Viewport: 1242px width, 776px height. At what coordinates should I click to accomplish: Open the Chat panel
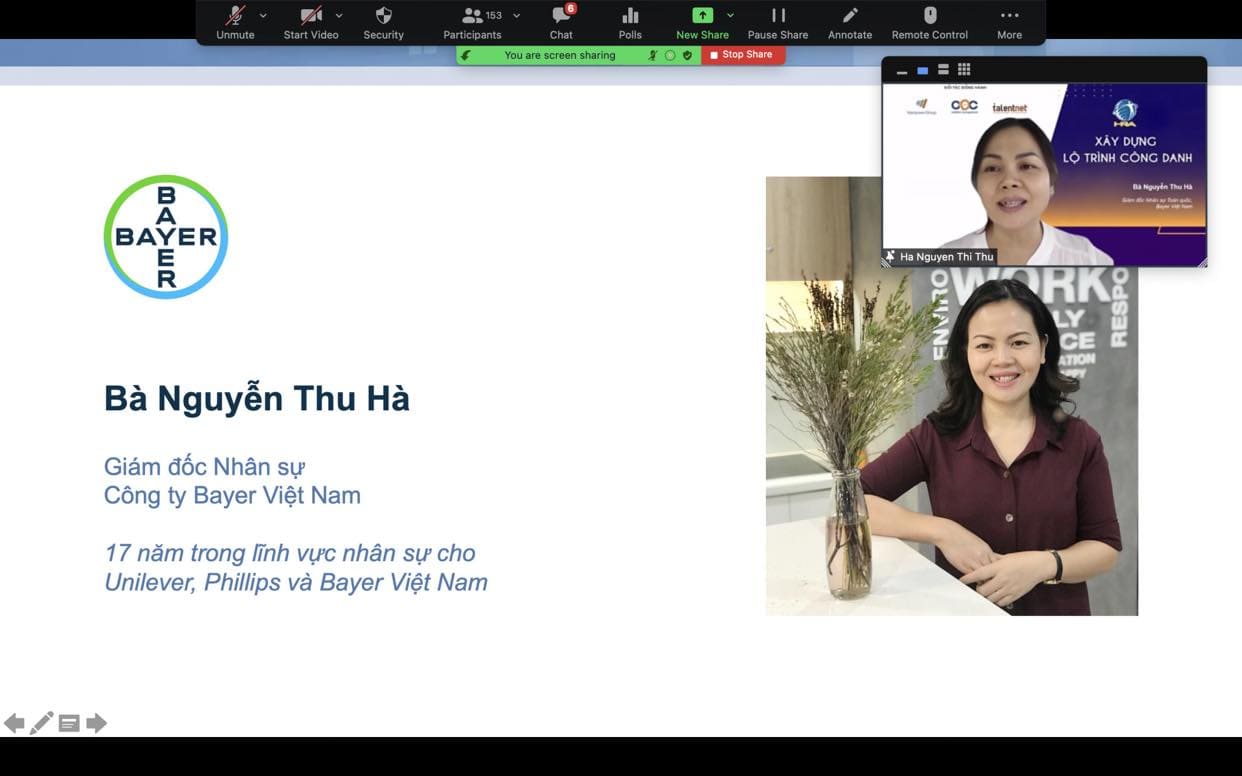561,23
